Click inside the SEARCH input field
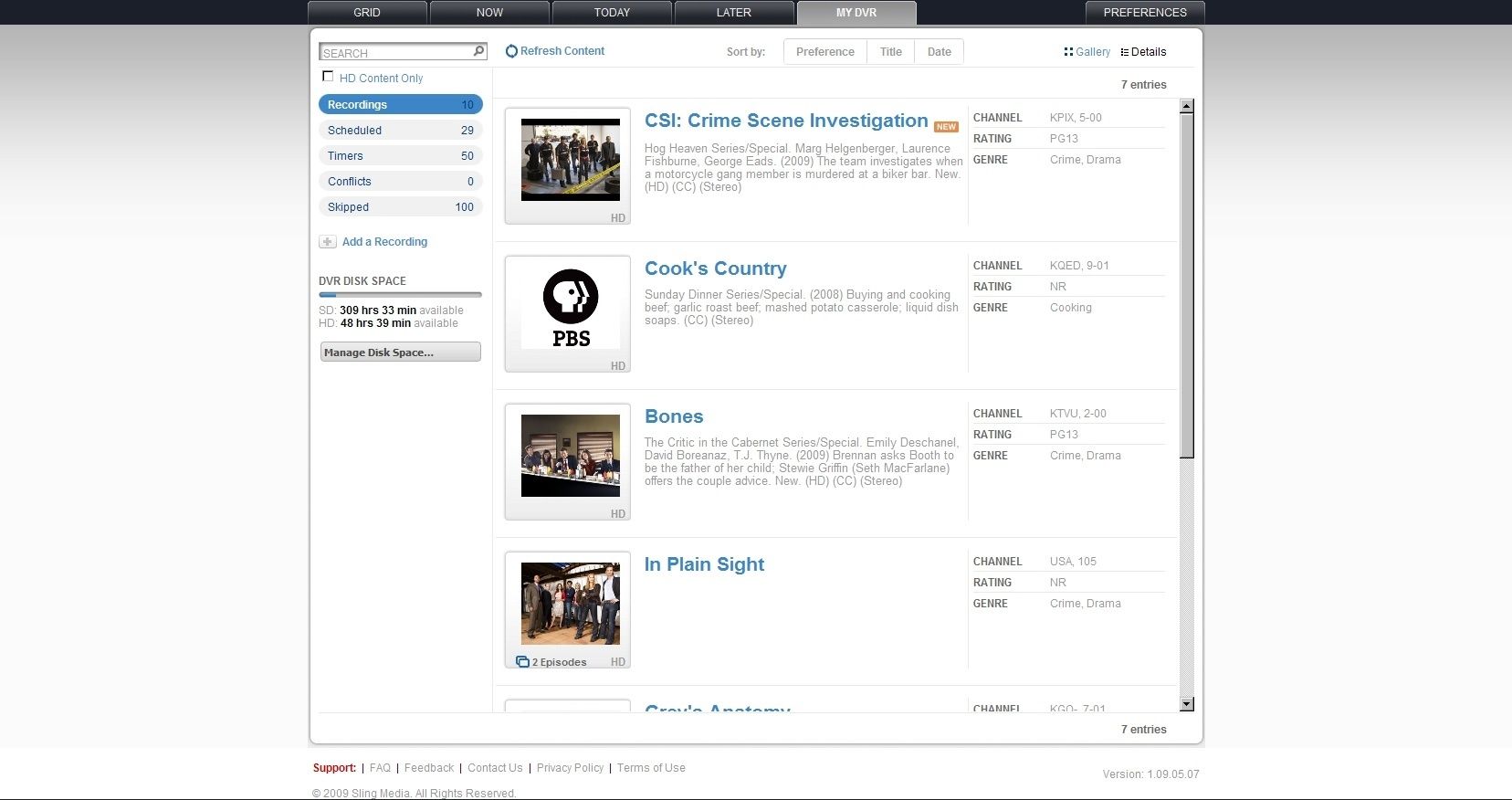1512x800 pixels. (396, 52)
